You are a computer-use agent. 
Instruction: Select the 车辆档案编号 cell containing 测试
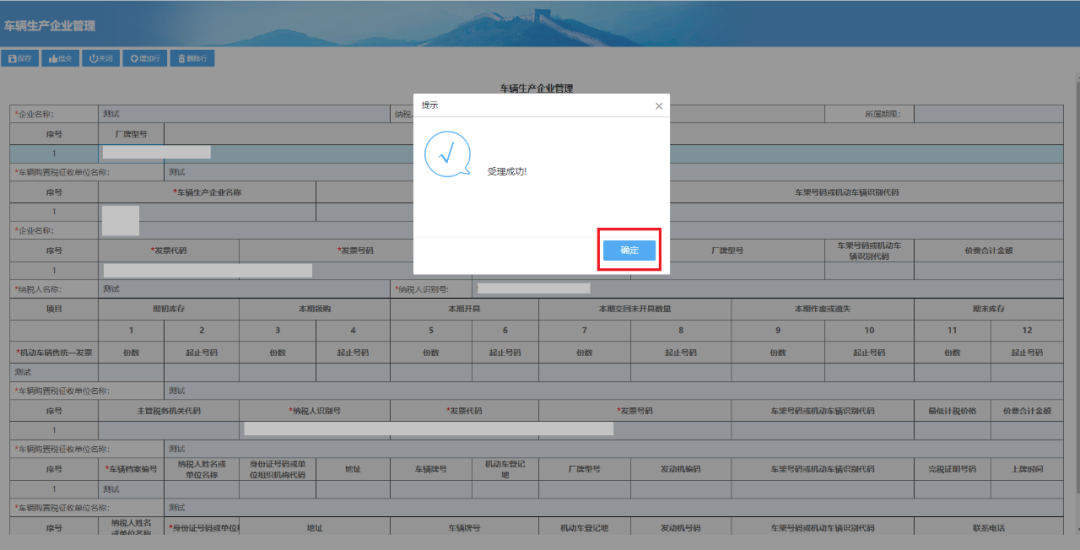(132, 489)
